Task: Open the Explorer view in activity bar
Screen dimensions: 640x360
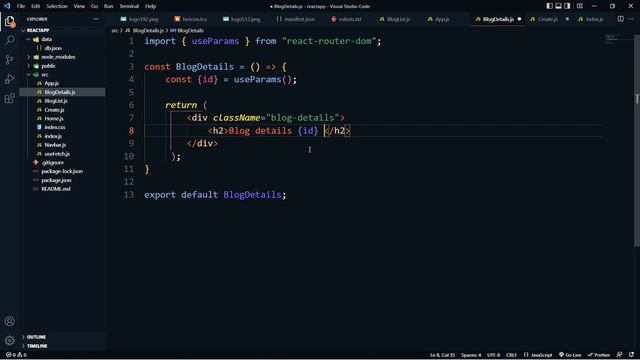Action: point(10,21)
